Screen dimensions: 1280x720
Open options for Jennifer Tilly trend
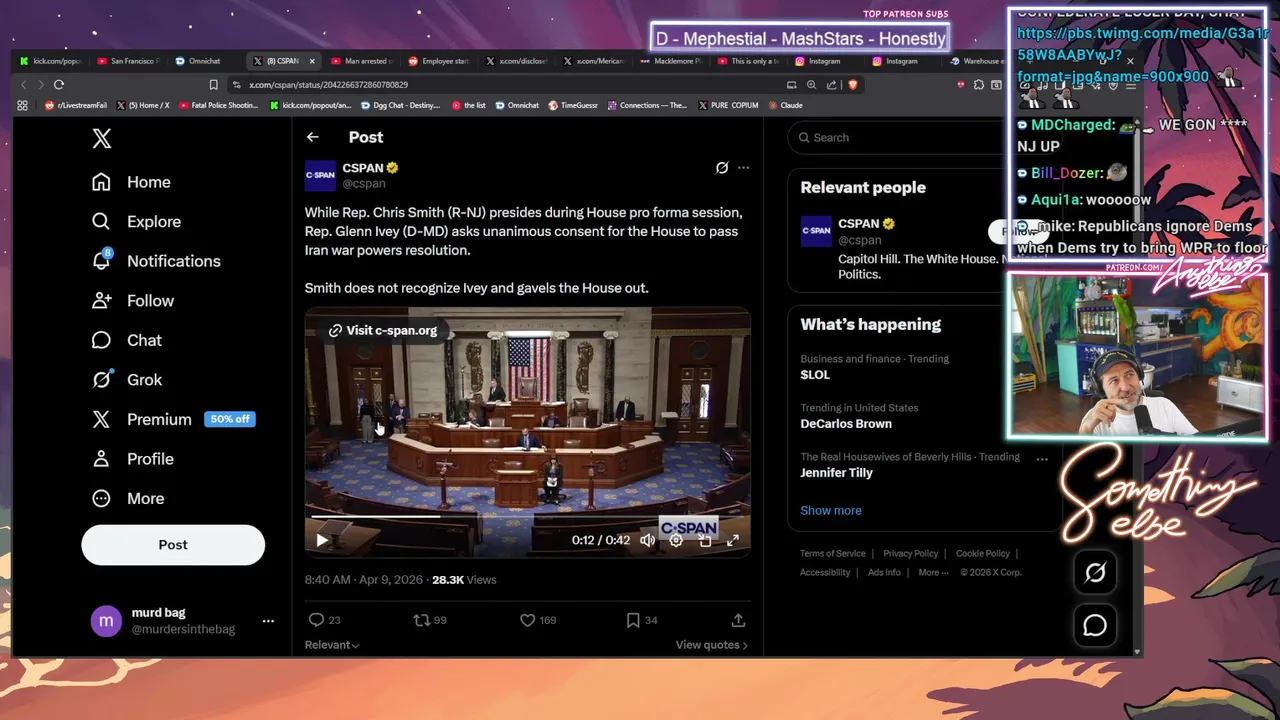[x=1042, y=458]
